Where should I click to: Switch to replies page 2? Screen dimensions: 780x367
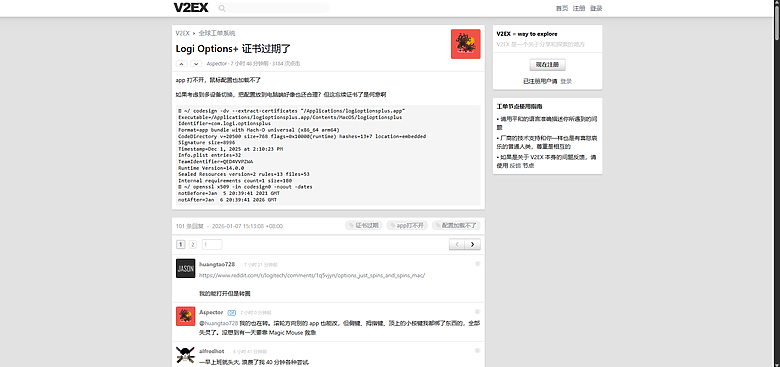[x=193, y=244]
